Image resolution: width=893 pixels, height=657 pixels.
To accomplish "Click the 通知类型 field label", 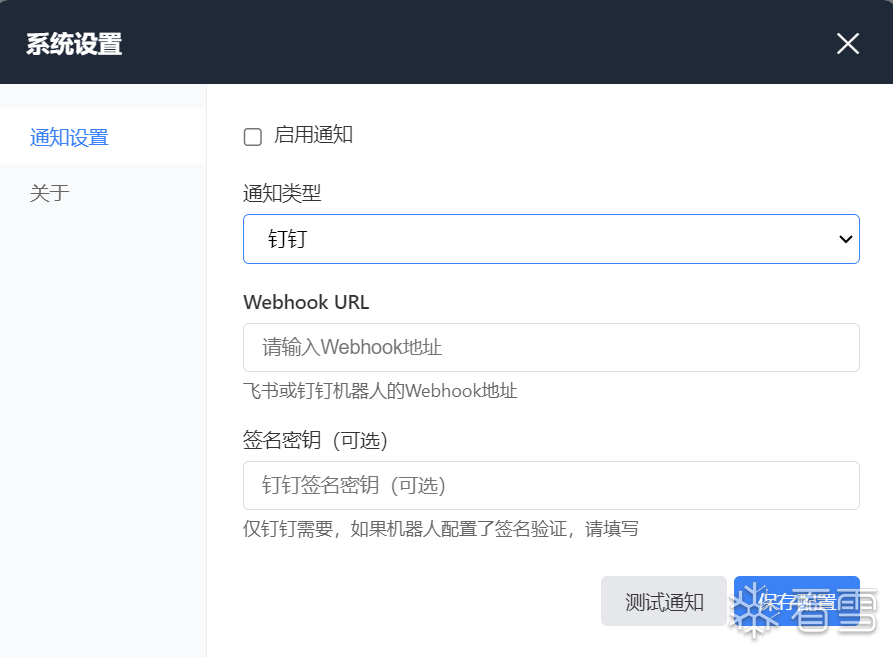I will coord(282,193).
